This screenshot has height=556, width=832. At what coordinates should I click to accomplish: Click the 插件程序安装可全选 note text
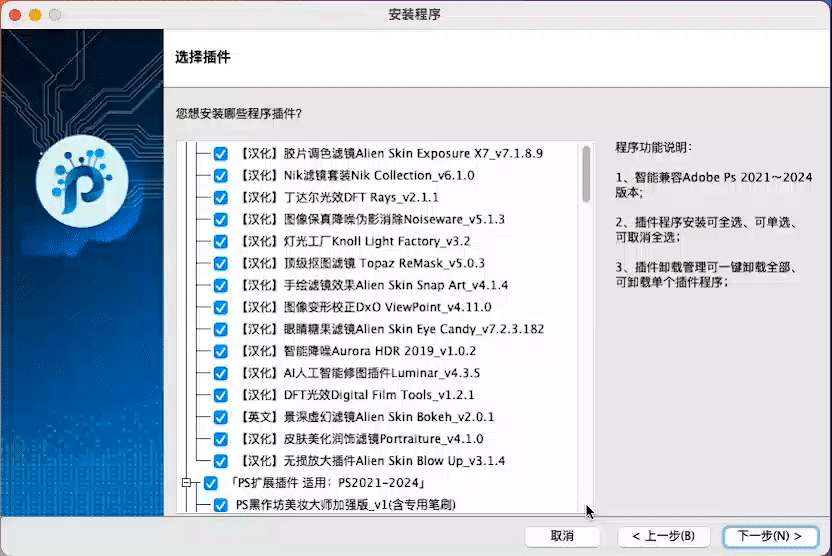coord(706,230)
